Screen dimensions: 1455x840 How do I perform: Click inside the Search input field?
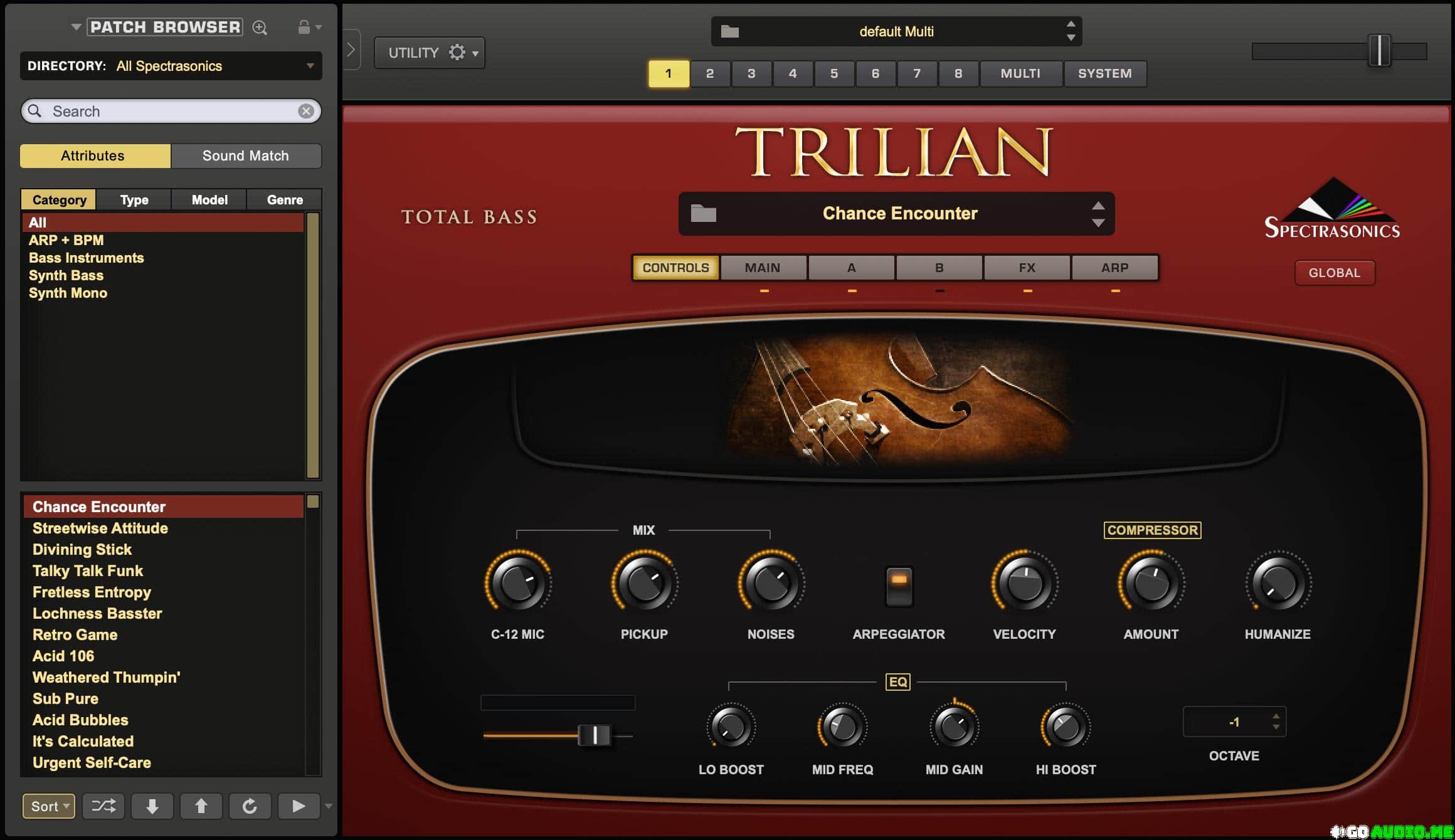pyautogui.click(x=171, y=111)
